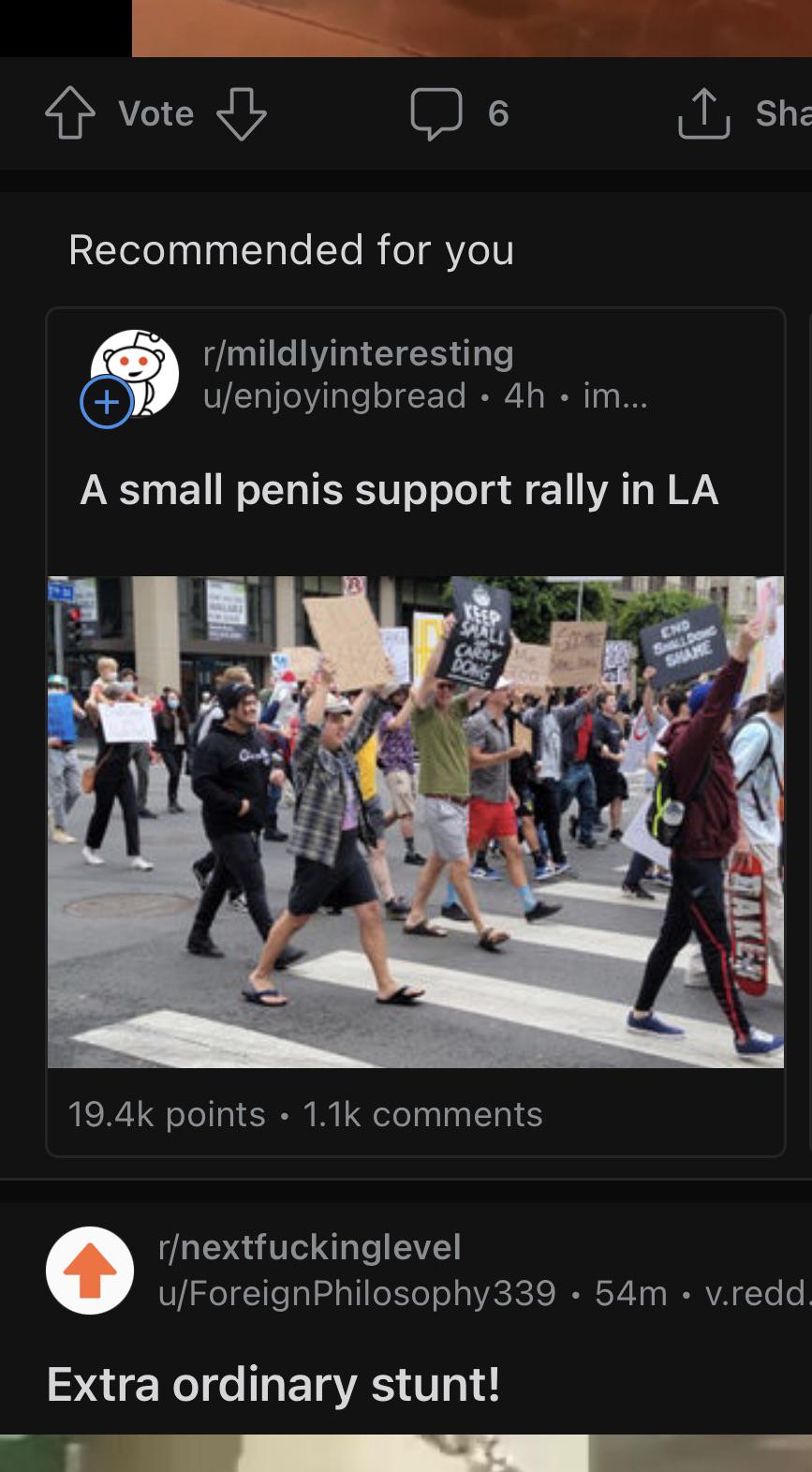
Task: Open the post titled small penis support rally
Action: [400, 490]
